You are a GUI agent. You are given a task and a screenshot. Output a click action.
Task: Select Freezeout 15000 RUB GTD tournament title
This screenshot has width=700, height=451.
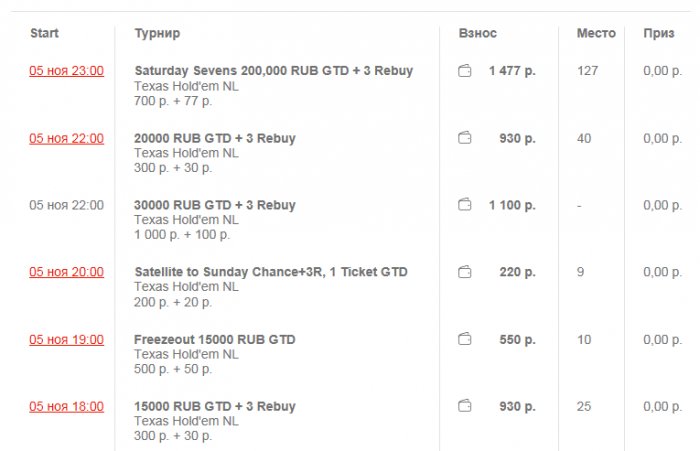[x=214, y=340]
